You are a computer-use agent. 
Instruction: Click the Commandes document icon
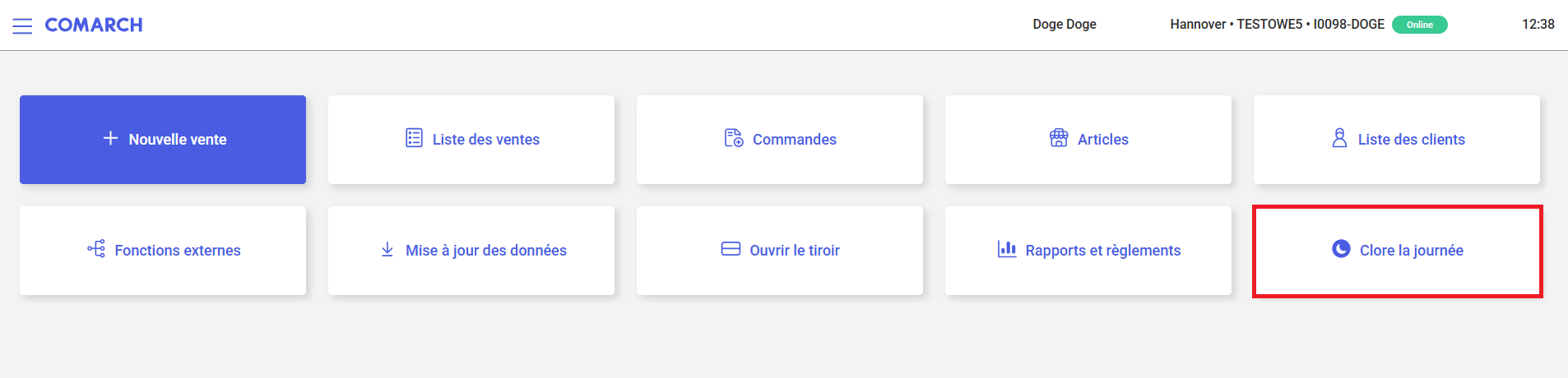click(733, 138)
